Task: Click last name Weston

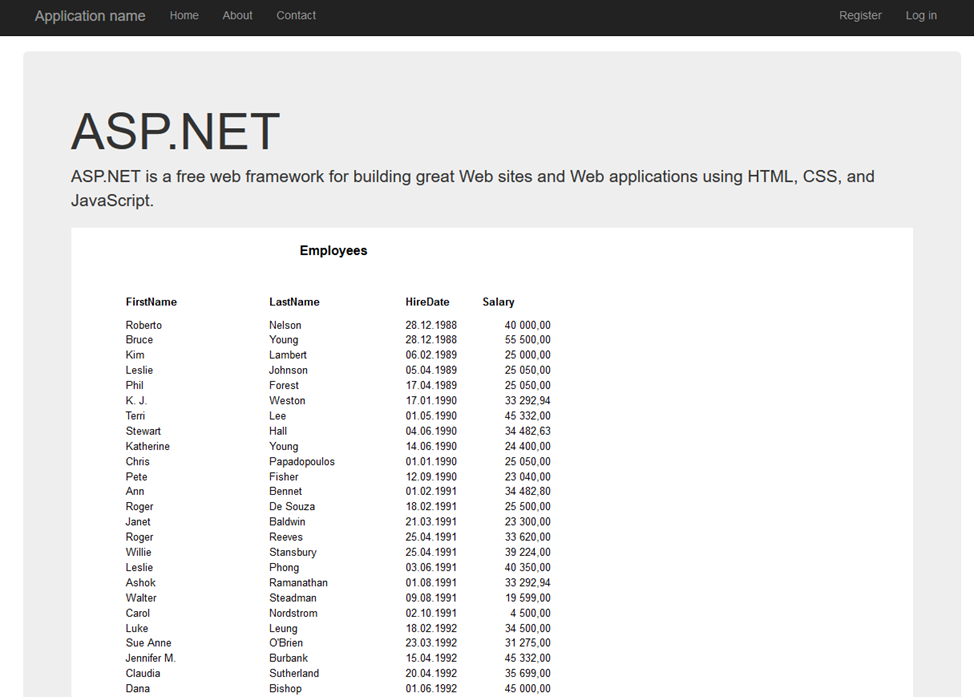Action: pos(287,401)
